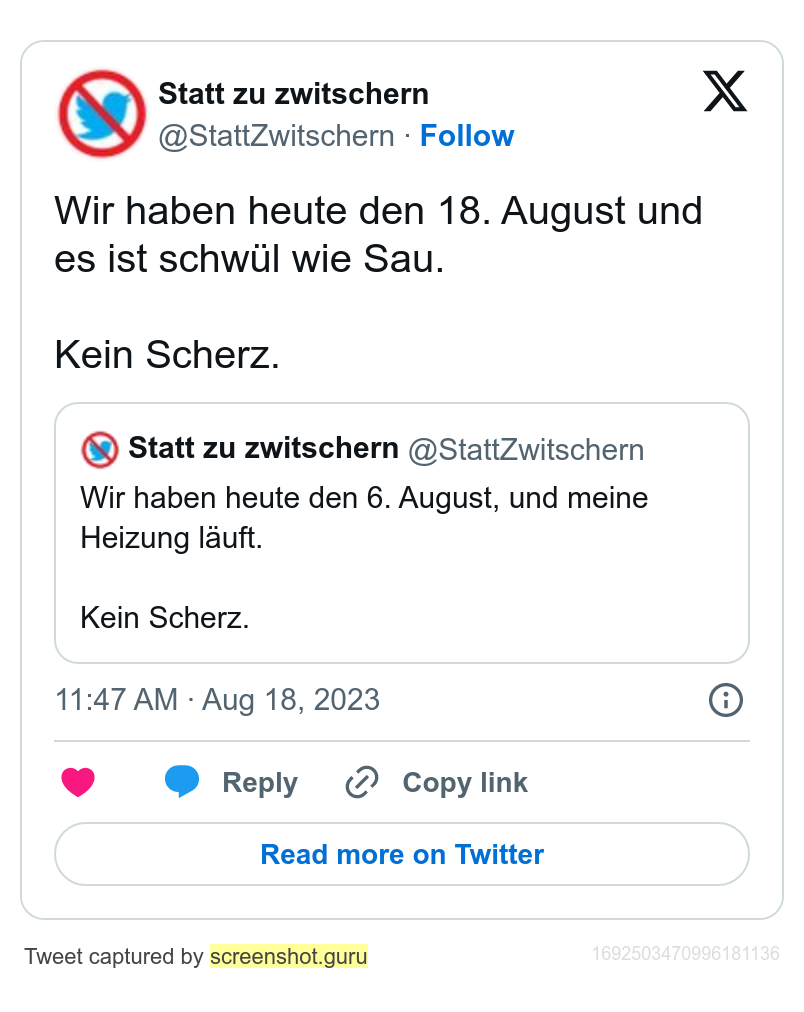This screenshot has width=804, height=1012.
Task: Open the crossed-out Twitter bird profile avatar
Action: pos(102,113)
